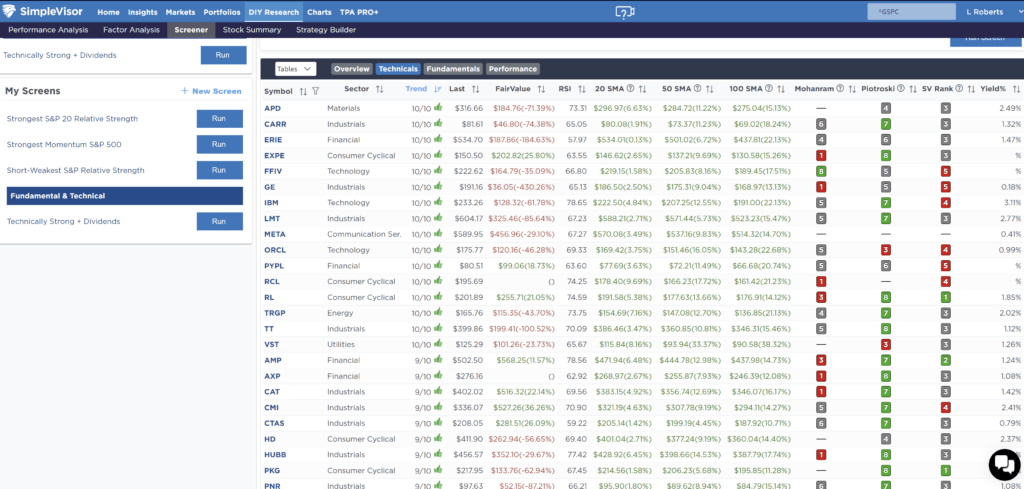1024x489 pixels.
Task: Click thumbs-up trend icon for APD row
Action: [x=437, y=107]
